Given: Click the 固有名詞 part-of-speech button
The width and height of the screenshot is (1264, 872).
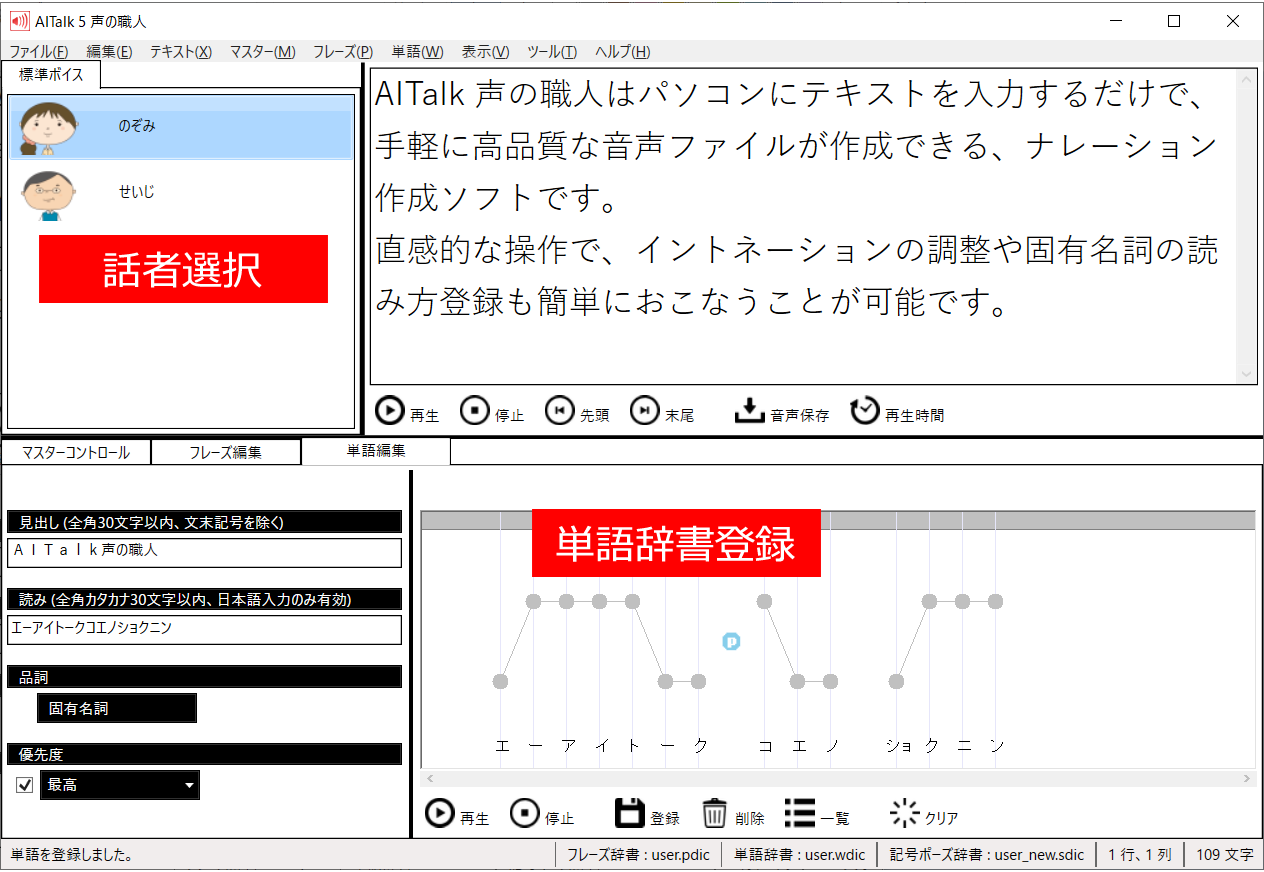Looking at the screenshot, I should (x=116, y=707).
